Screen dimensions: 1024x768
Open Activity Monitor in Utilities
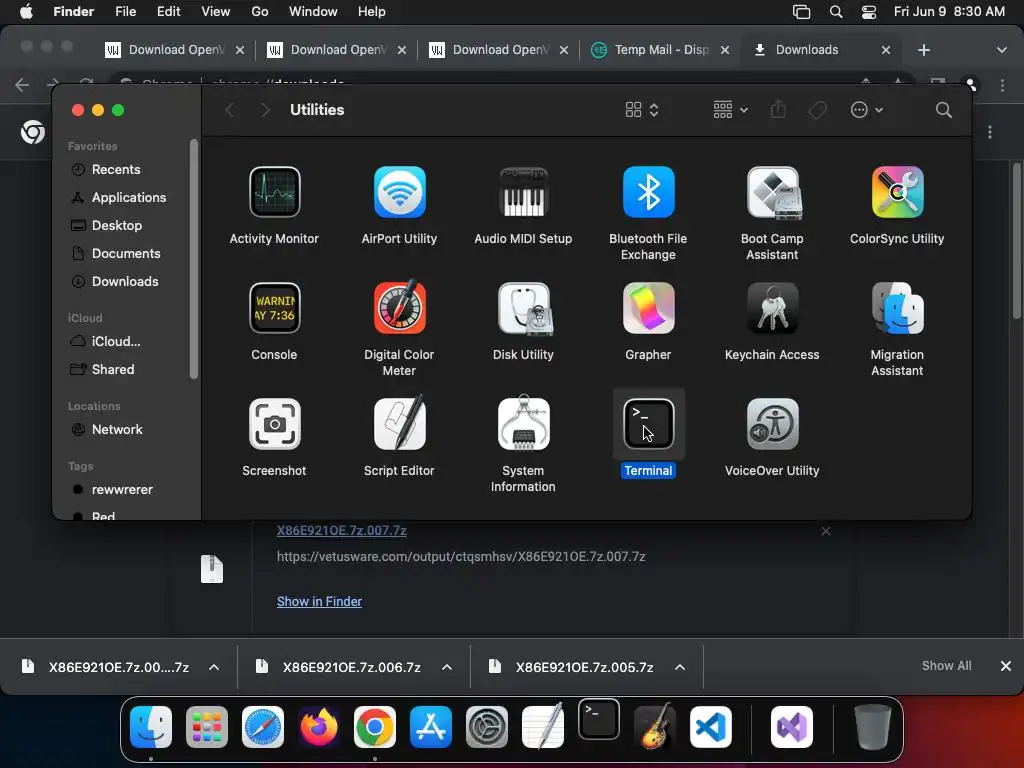[274, 192]
